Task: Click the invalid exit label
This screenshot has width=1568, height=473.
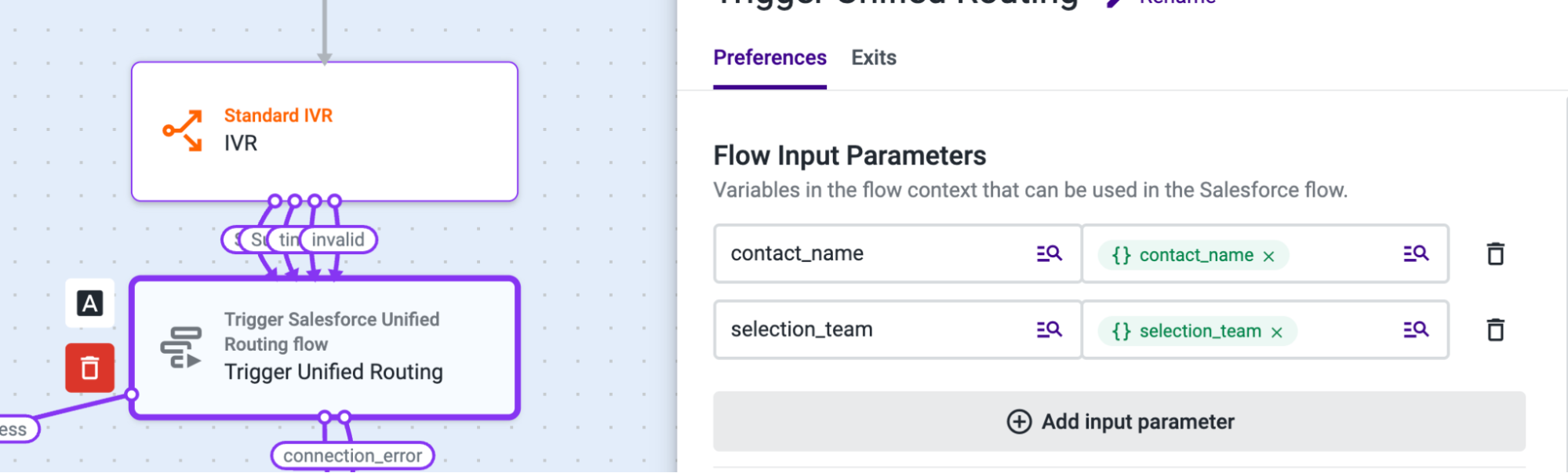Action: coord(339,240)
